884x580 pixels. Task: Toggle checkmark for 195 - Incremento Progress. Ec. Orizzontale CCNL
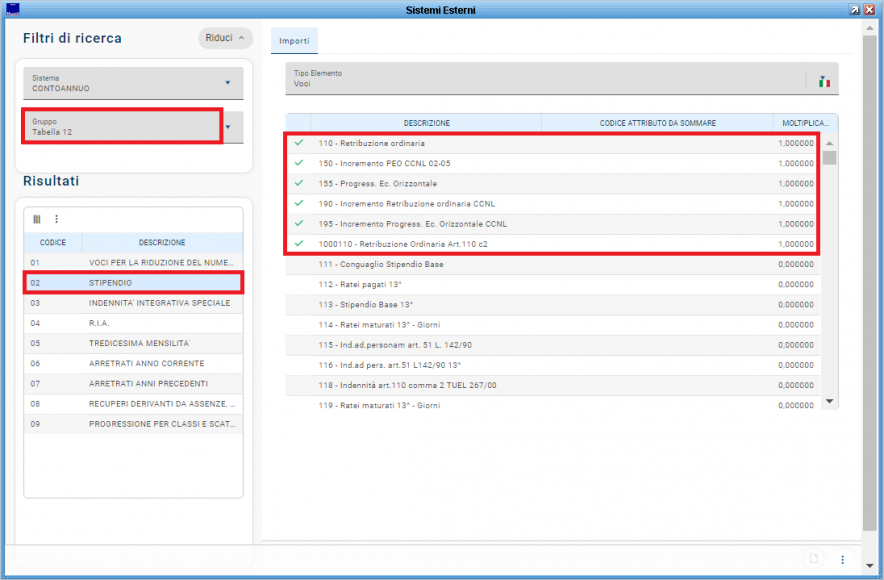299,224
